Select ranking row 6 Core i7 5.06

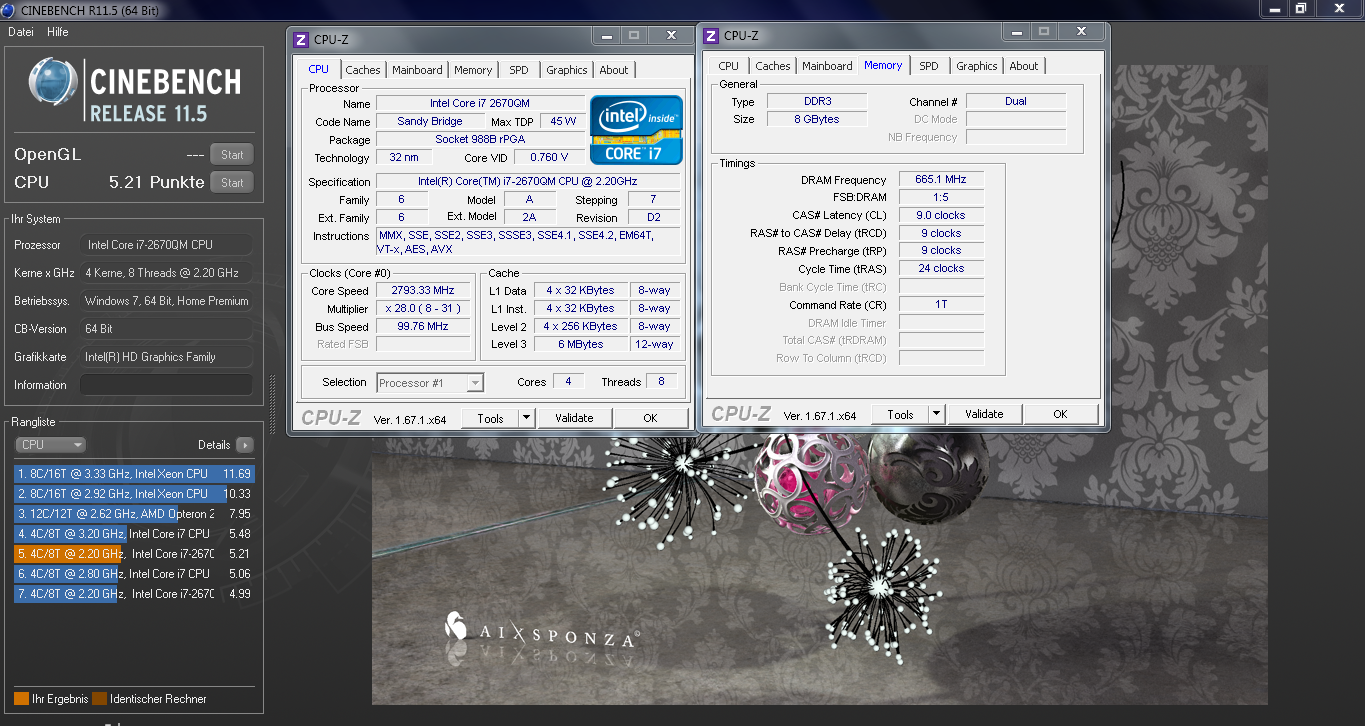pos(134,574)
